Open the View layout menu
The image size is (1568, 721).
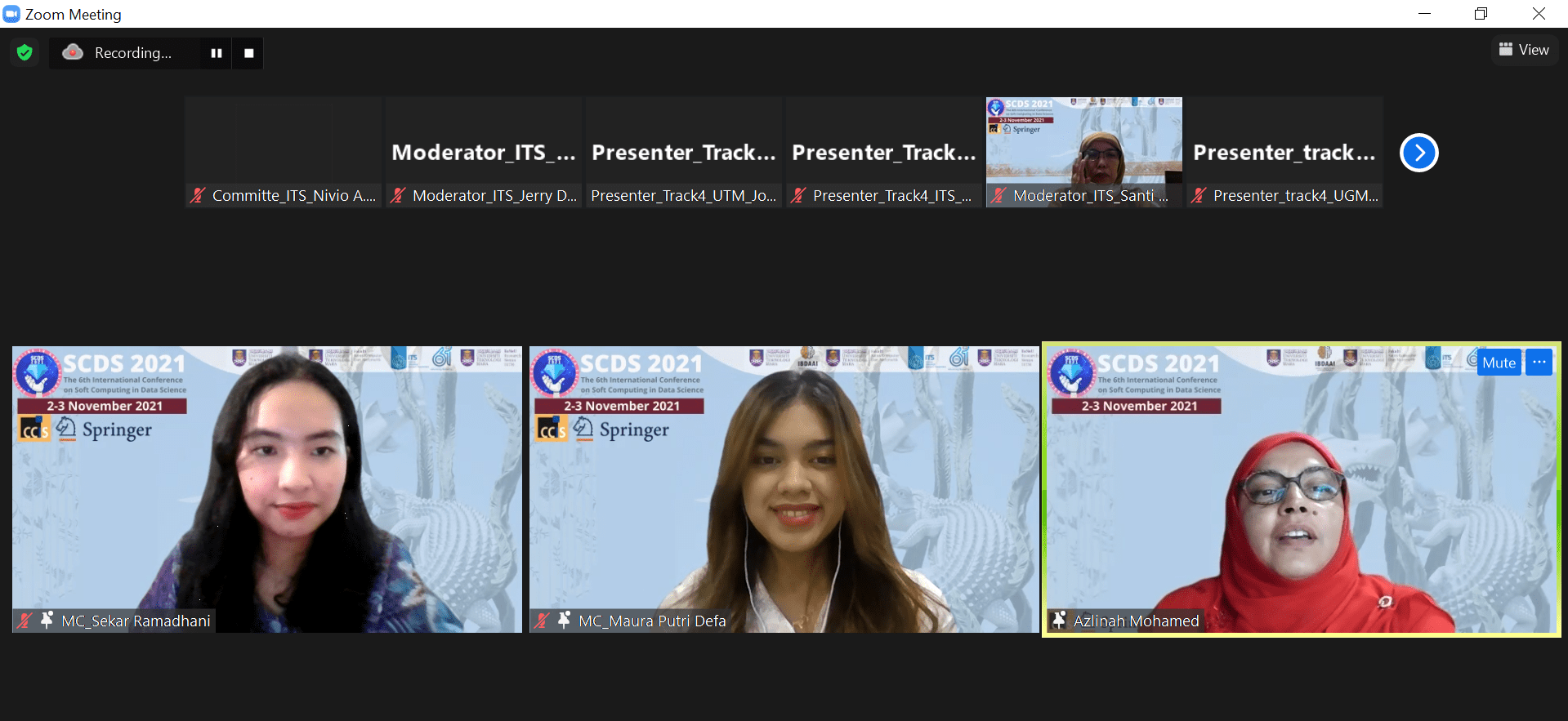[1524, 50]
